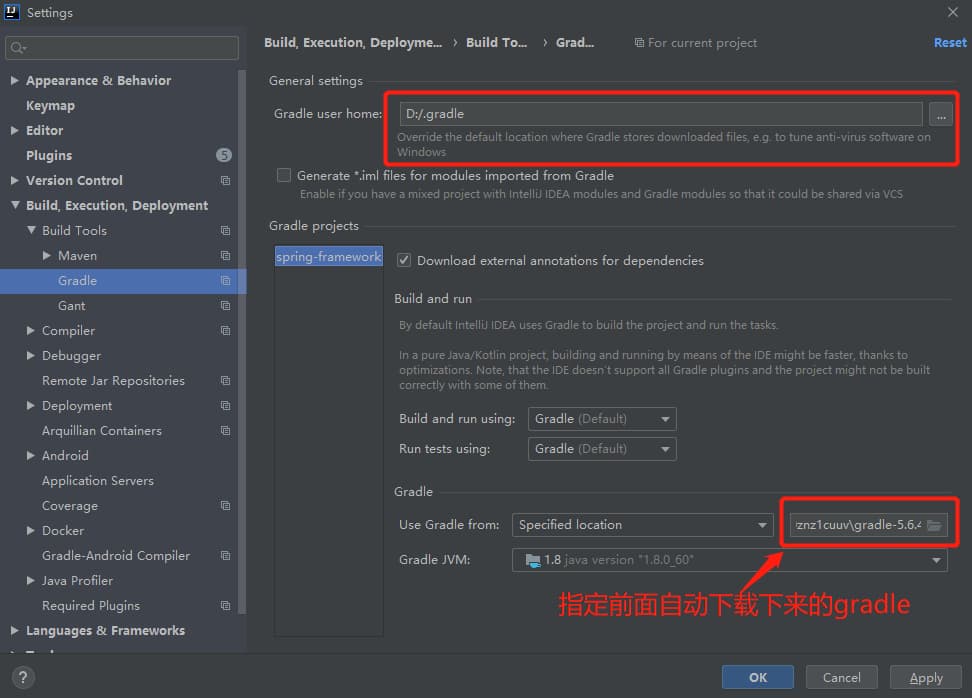
Task: Click the project-level icon beside Required Plugins
Action: tap(226, 606)
